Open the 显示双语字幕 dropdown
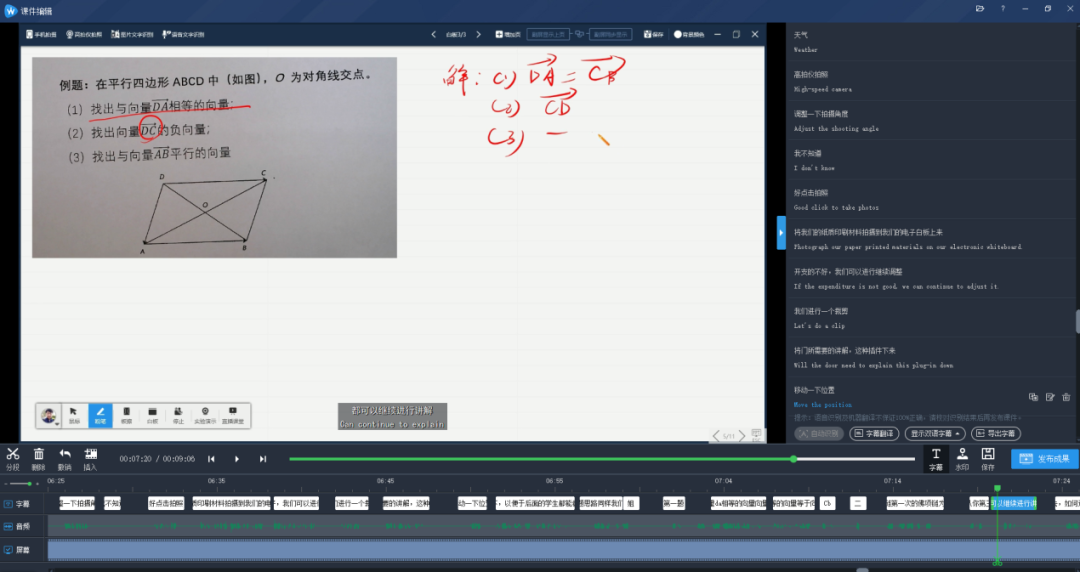Viewport: 1080px width, 572px height. click(934, 434)
